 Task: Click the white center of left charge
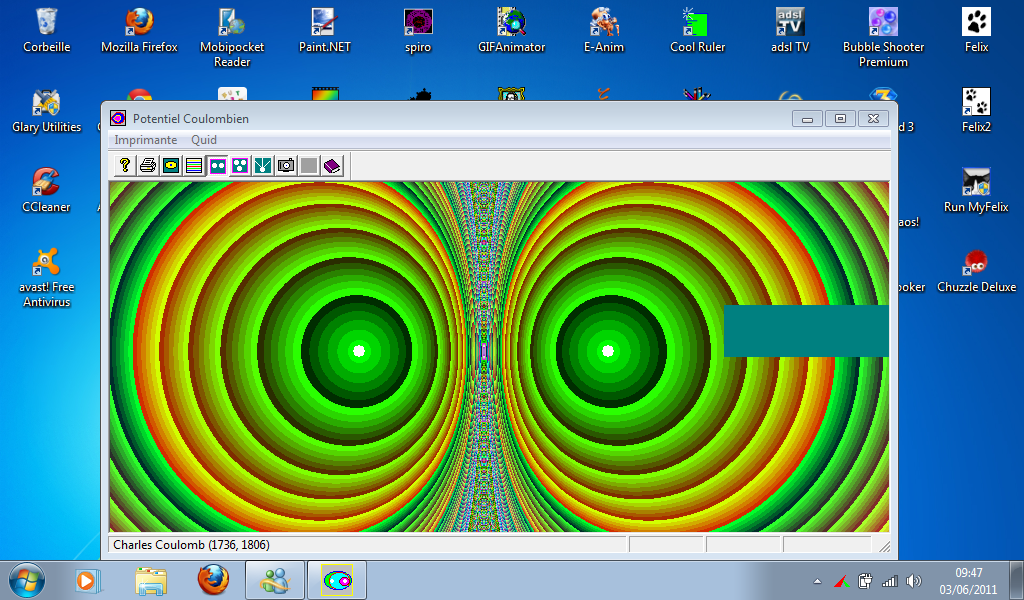click(x=359, y=350)
